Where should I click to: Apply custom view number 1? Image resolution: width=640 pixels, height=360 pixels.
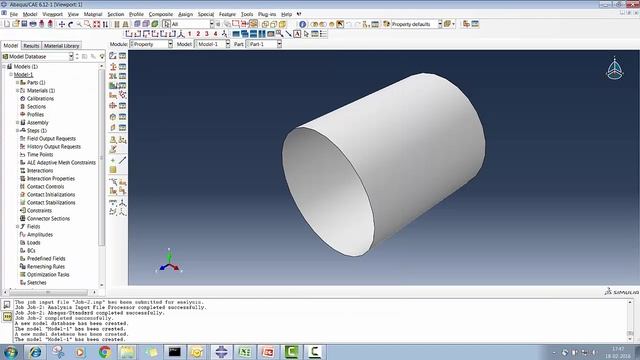click(189, 34)
